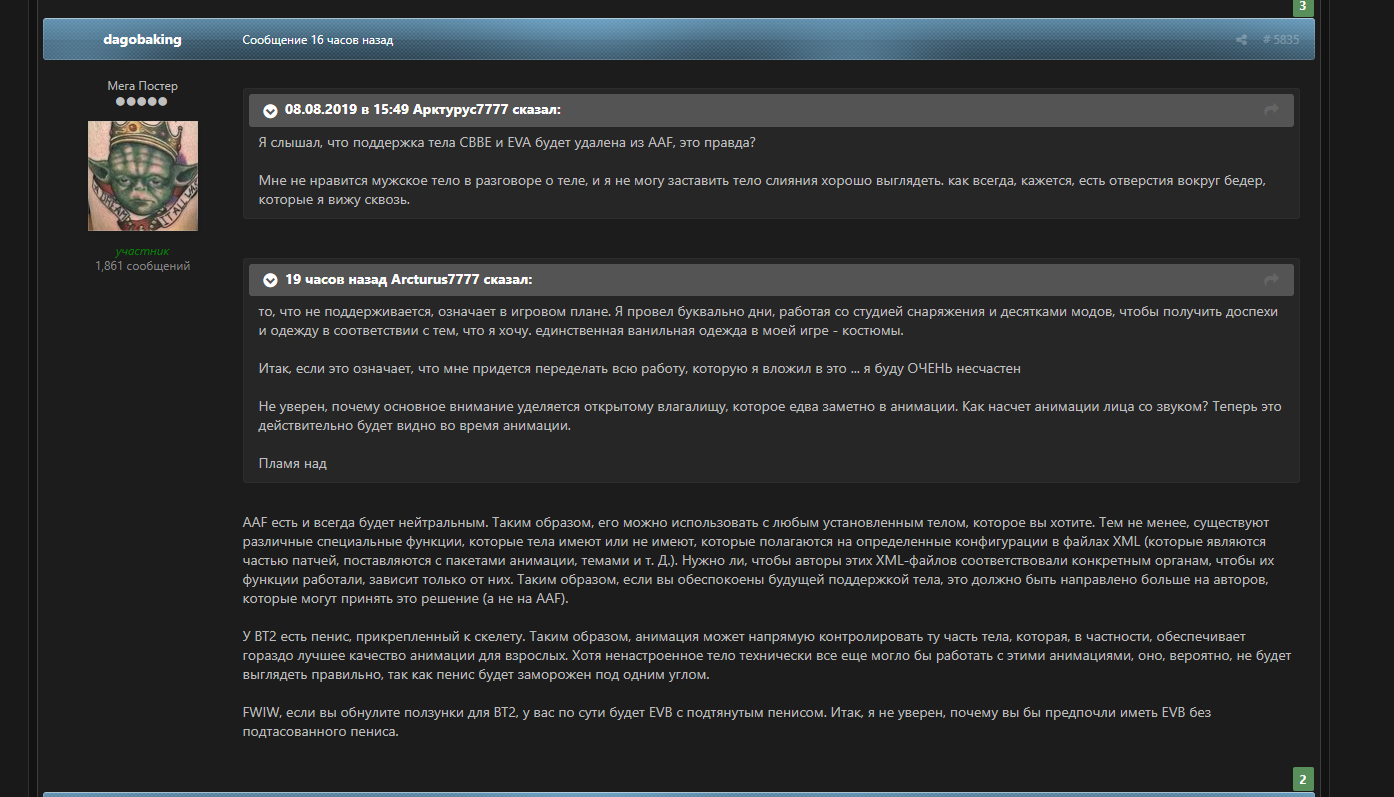Viewport: 1394px width, 797px height.
Task: Click the share icon in dagobaking's post header
Action: 1241,40
